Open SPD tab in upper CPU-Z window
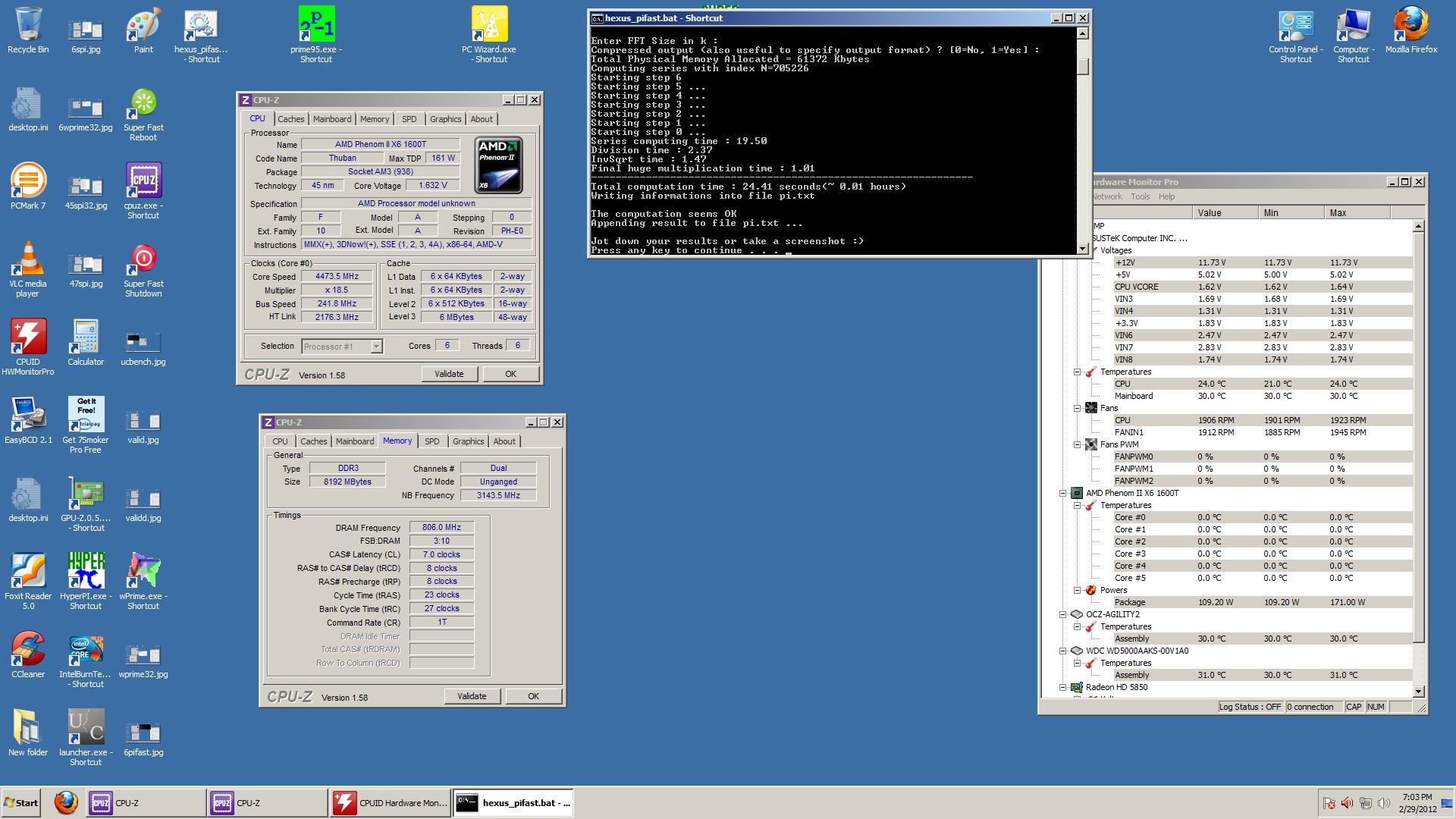Viewport: 1456px width, 819px height. coord(409,119)
